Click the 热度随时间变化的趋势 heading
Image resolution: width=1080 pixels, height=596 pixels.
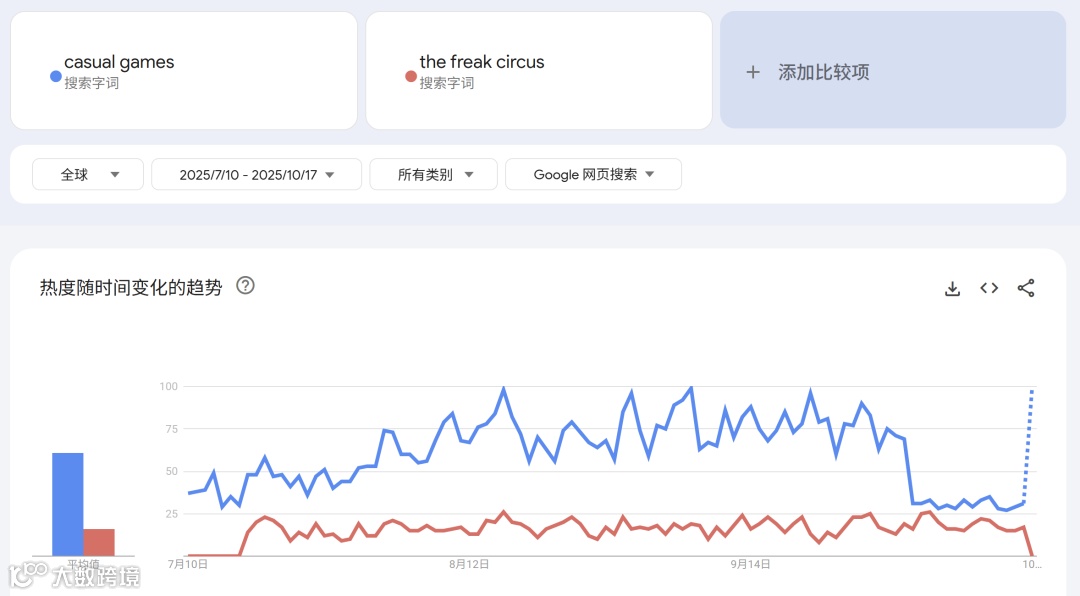tap(131, 287)
